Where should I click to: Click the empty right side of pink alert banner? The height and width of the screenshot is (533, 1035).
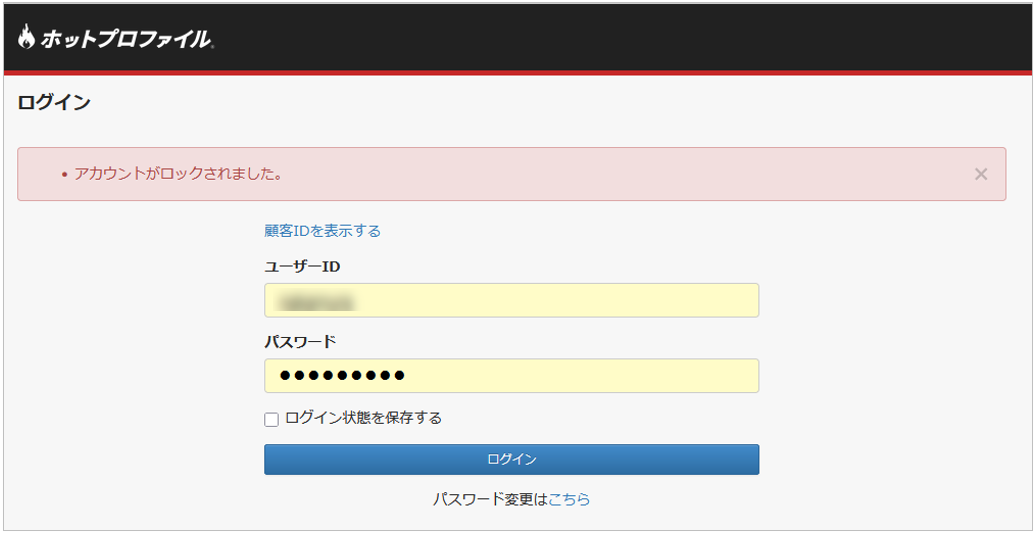(700, 174)
